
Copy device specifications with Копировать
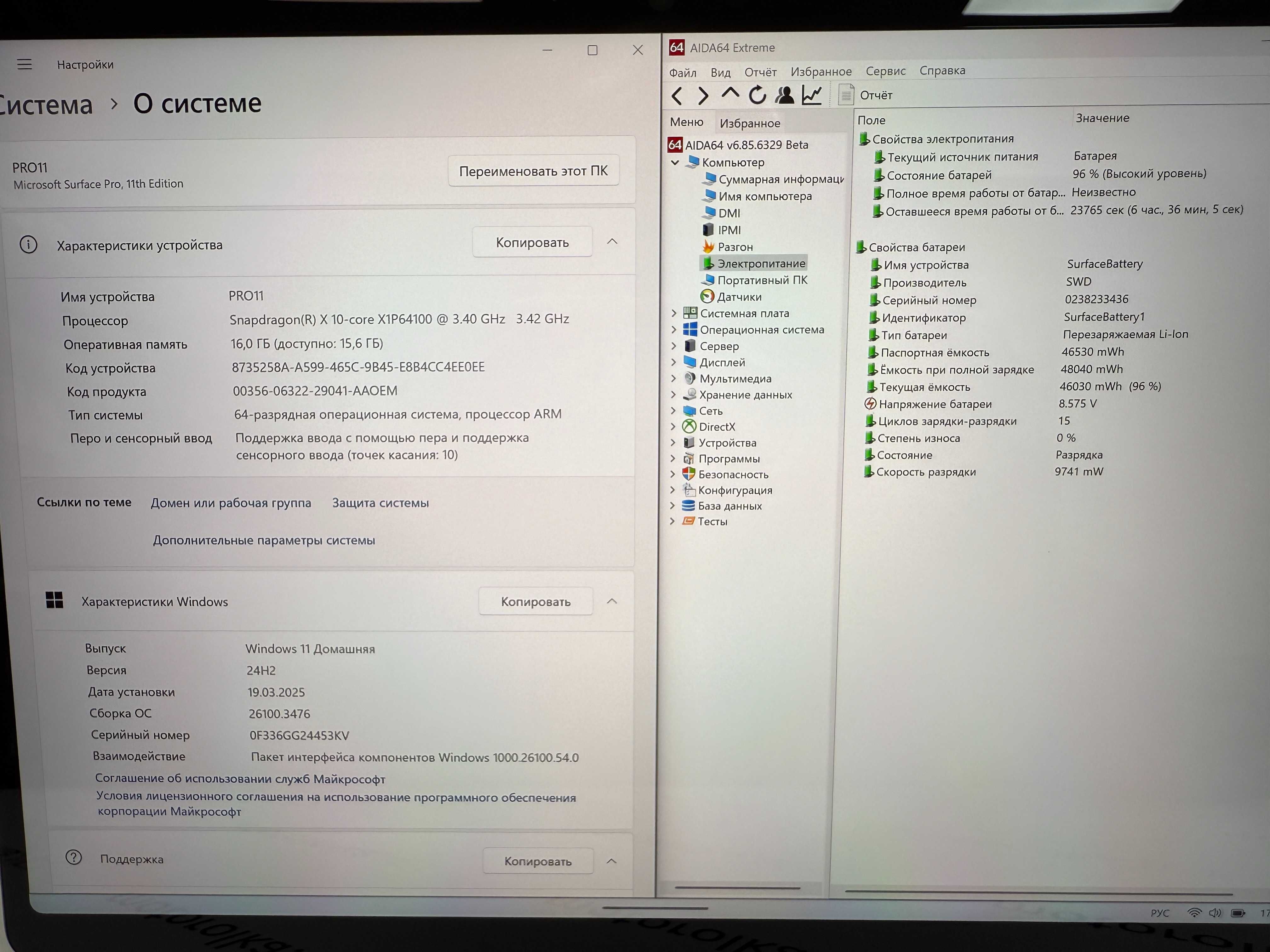click(532, 242)
